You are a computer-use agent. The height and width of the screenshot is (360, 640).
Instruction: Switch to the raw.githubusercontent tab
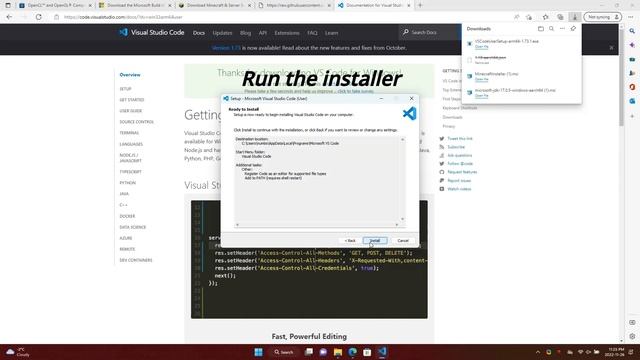[x=294, y=5]
